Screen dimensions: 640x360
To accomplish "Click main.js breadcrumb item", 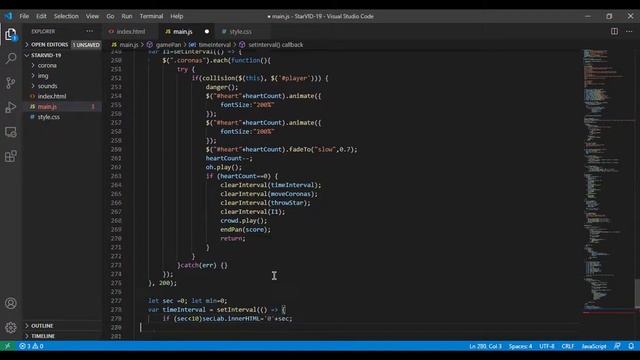I will point(129,44).
